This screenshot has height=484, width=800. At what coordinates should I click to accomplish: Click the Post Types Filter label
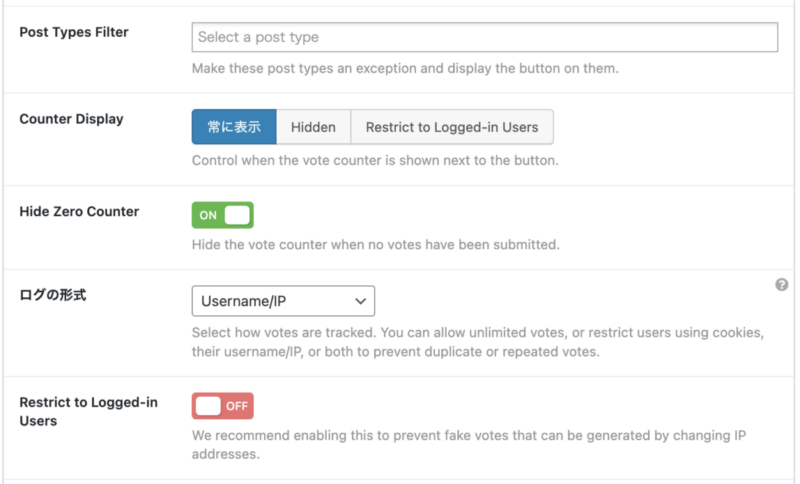click(74, 32)
